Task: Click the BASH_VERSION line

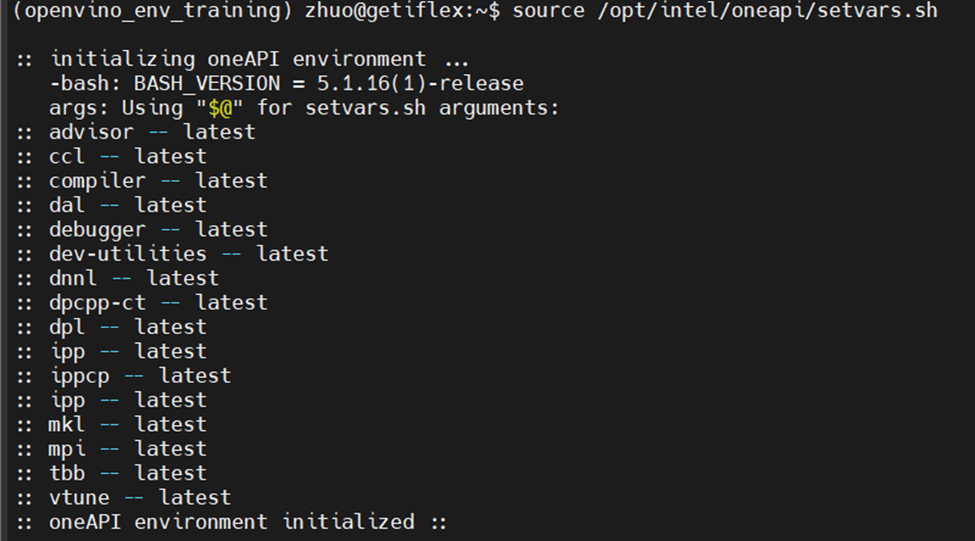Action: (x=287, y=83)
